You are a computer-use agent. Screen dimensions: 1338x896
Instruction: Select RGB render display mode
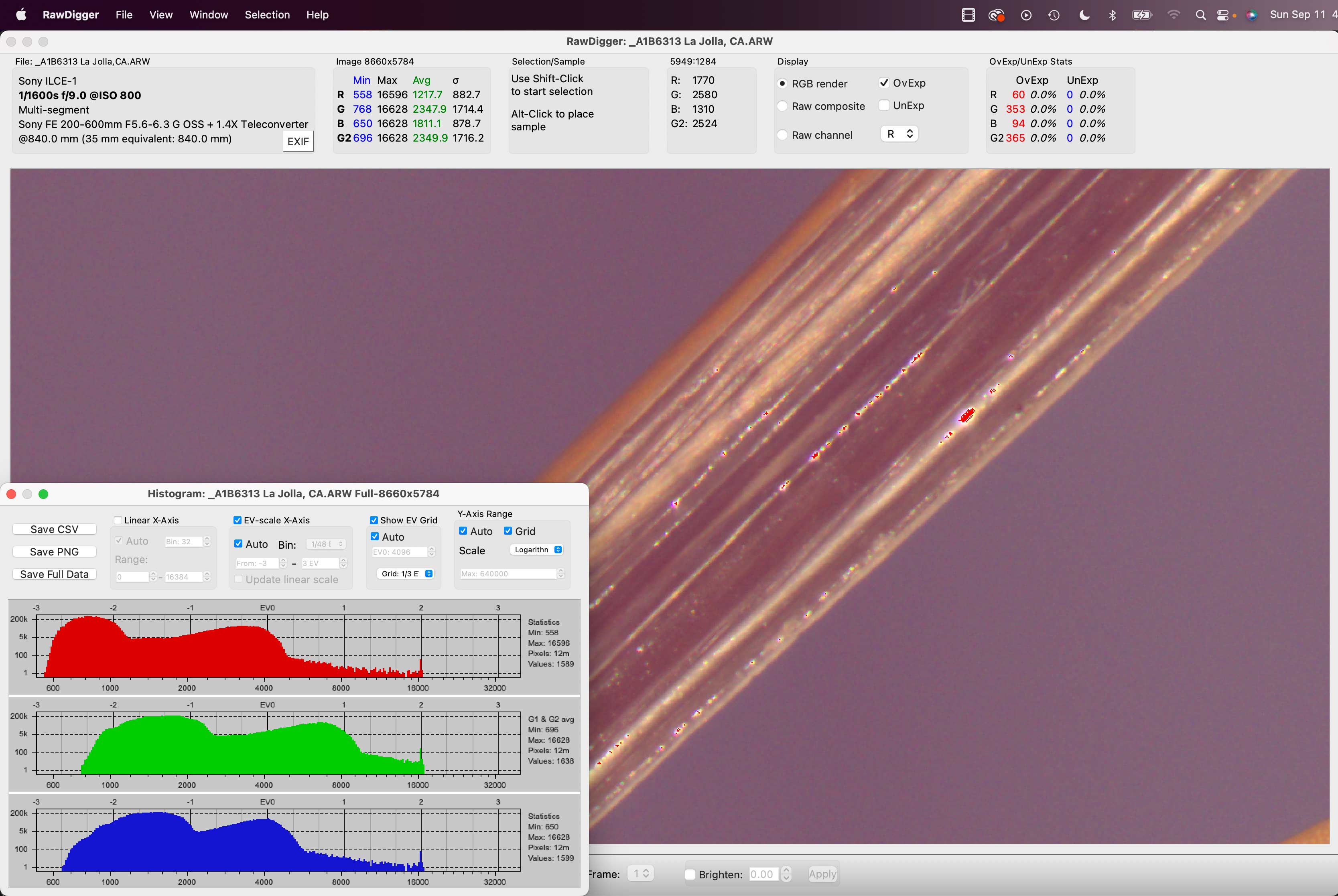[782, 83]
